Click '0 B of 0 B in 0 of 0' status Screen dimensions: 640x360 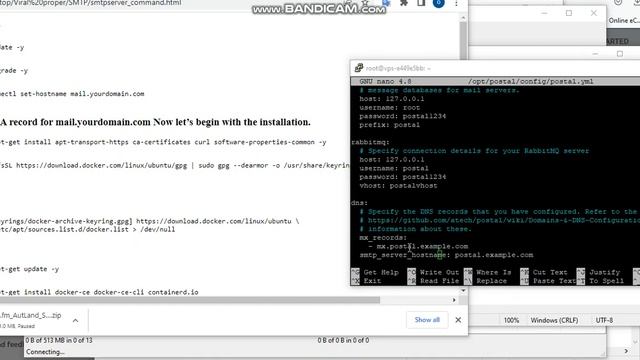pos(343,340)
